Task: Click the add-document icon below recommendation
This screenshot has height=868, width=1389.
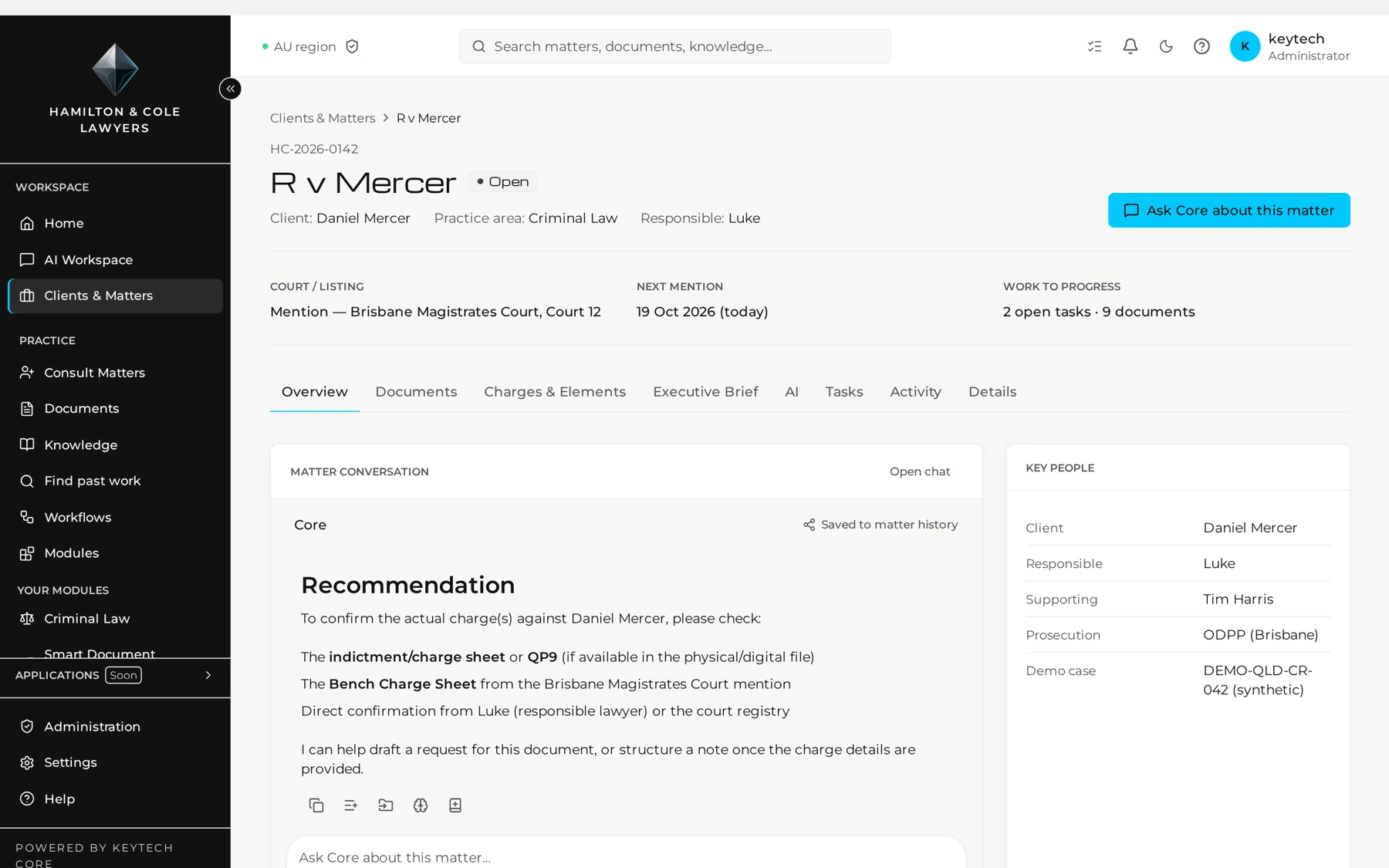Action: (x=455, y=805)
